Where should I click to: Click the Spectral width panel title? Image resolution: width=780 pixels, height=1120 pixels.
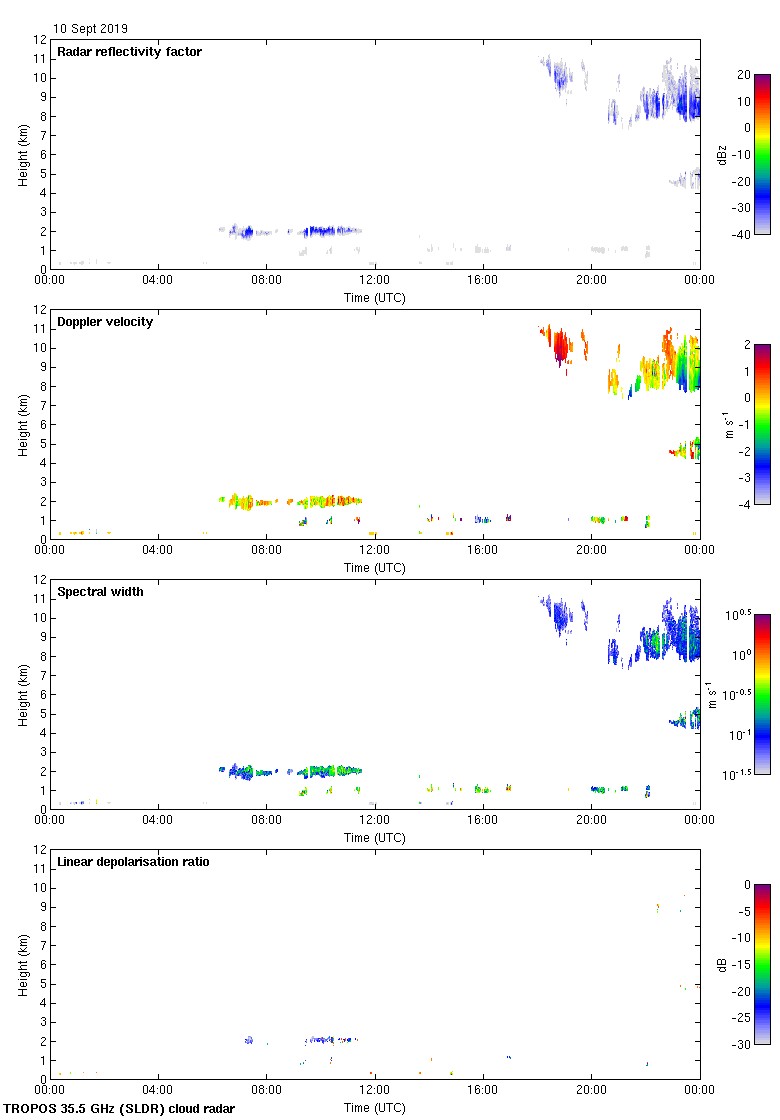[x=101, y=592]
